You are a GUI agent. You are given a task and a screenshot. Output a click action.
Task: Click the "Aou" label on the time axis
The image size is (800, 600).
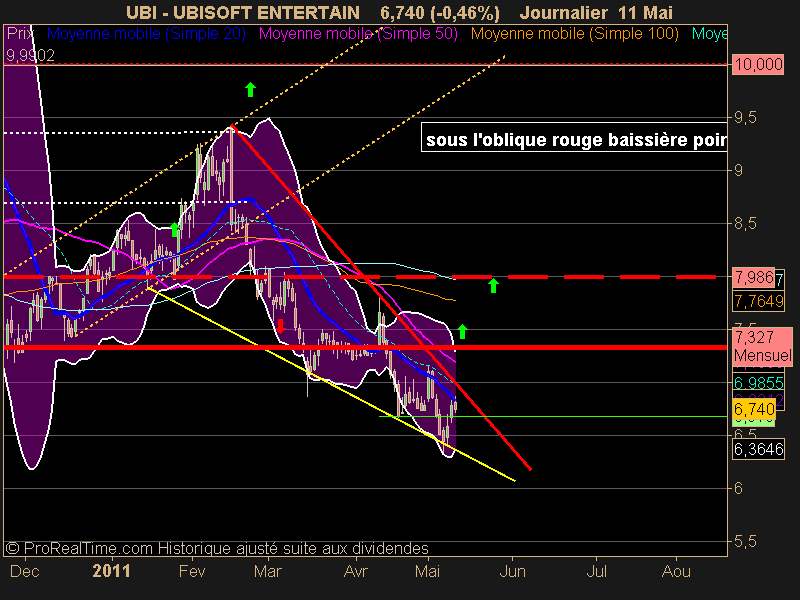point(677,571)
